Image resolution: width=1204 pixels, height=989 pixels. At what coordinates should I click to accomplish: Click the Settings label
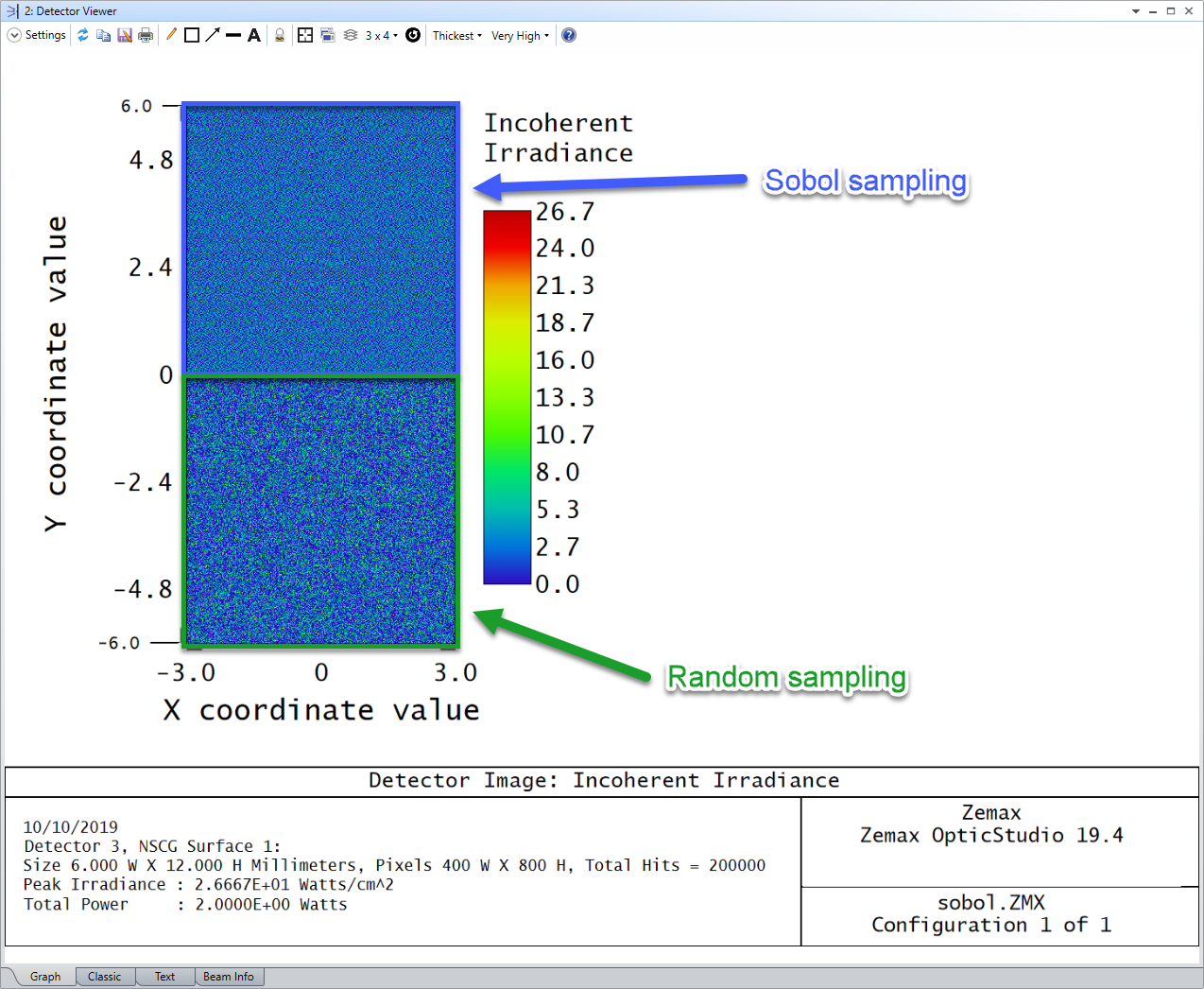click(45, 35)
